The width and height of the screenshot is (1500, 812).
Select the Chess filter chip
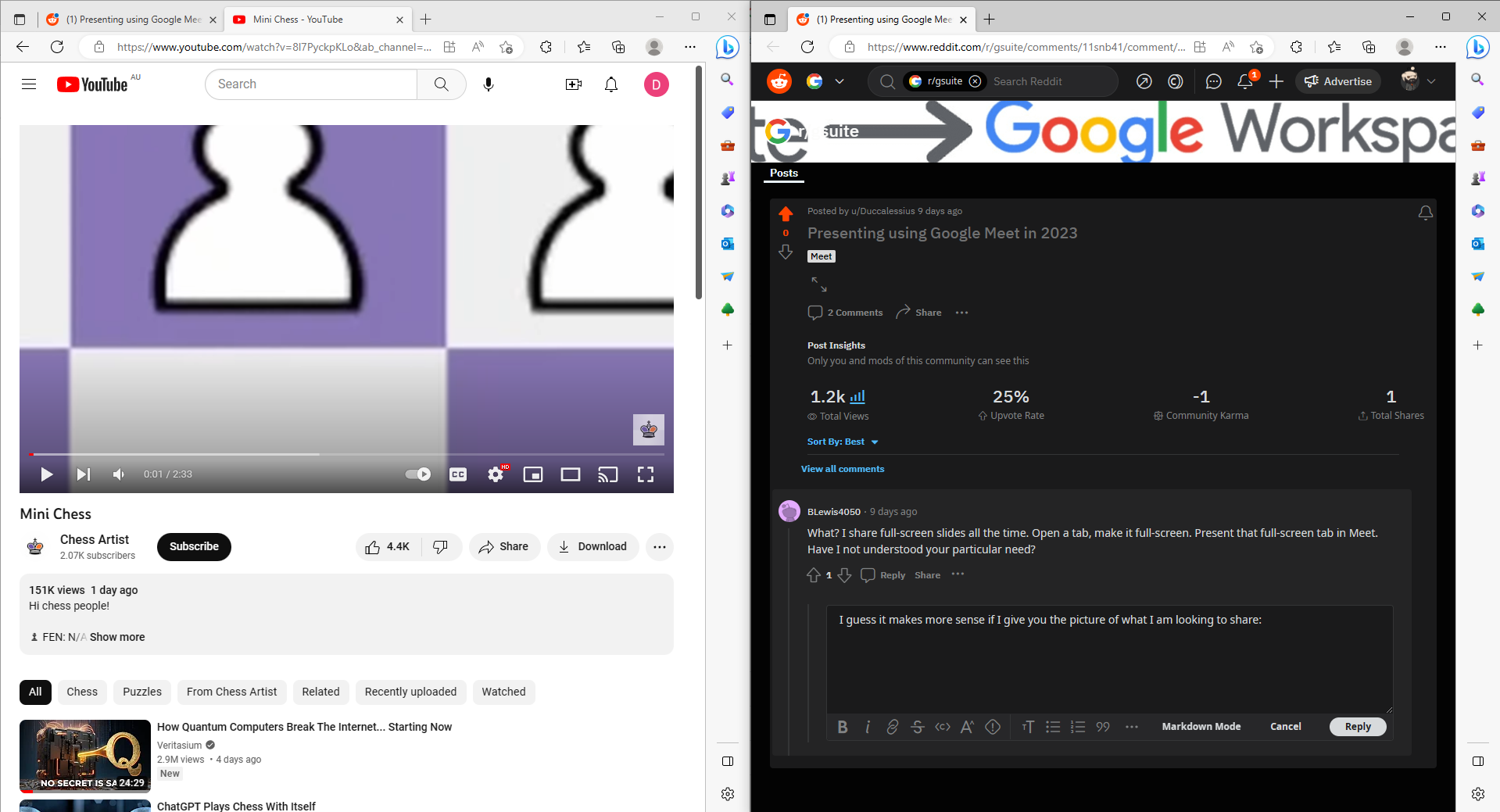82,692
